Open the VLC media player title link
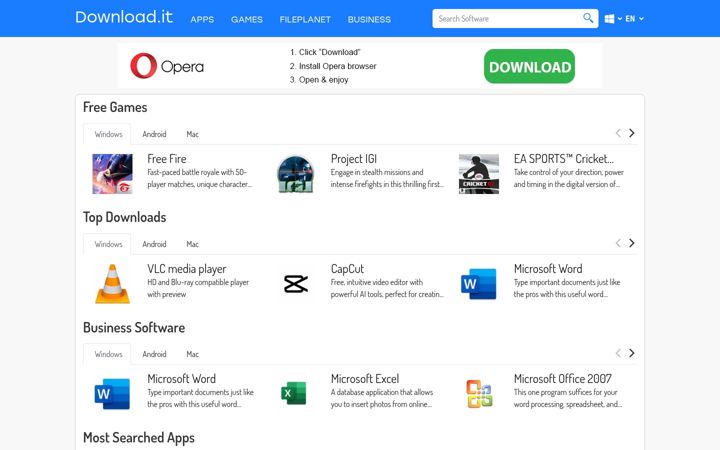 tap(186, 269)
